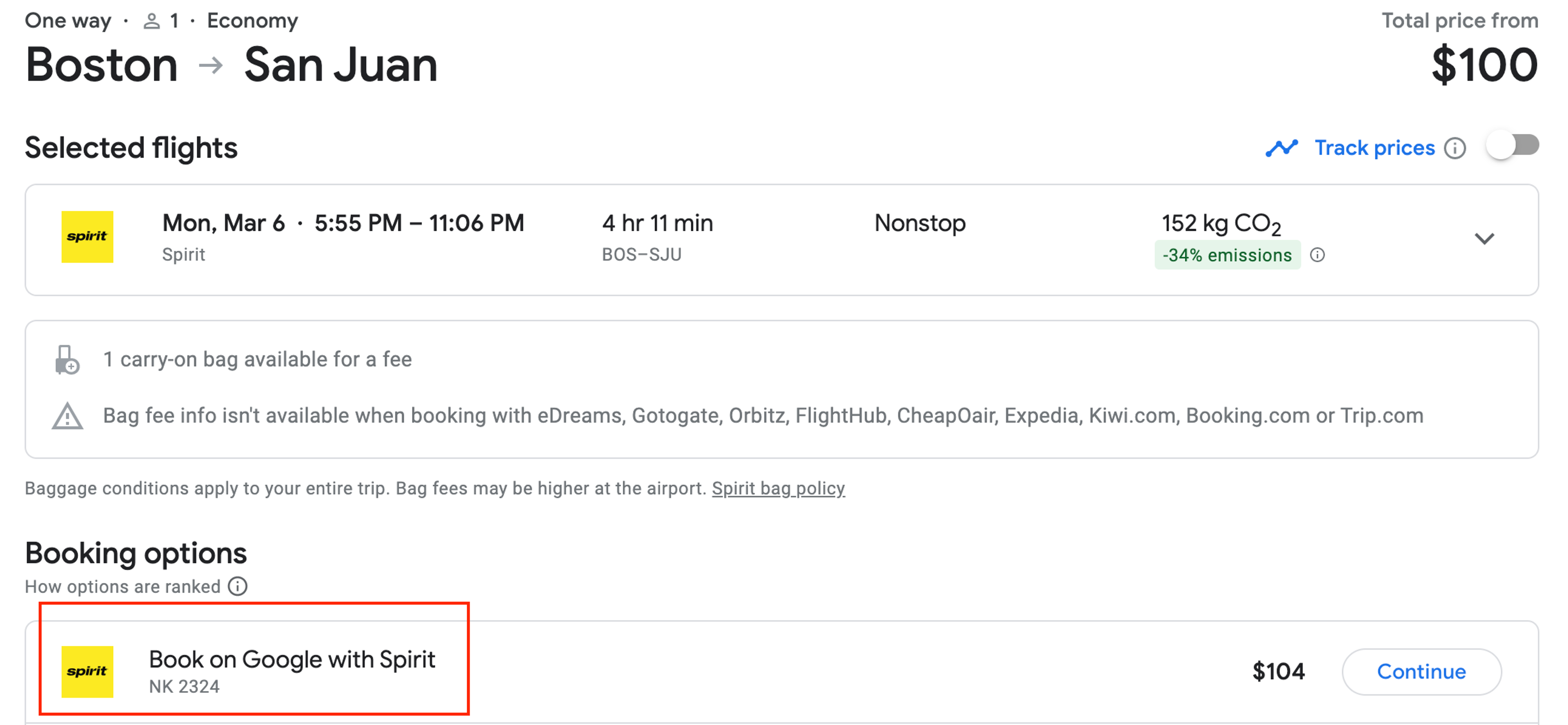The image size is (1568, 725).
Task: Click the Boston origin heading
Action: coord(102,65)
